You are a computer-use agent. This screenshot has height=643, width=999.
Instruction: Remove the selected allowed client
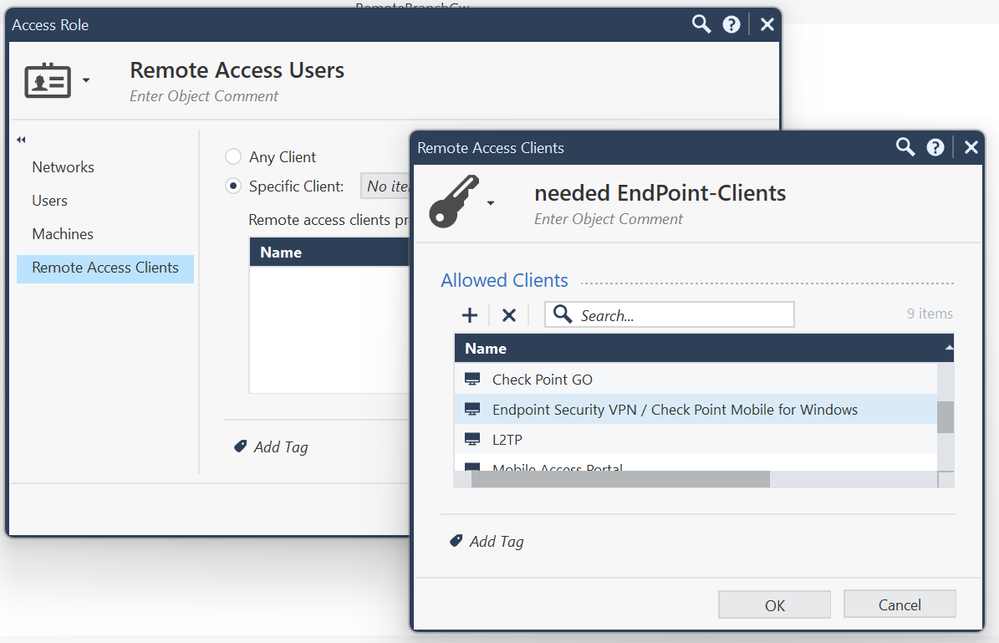tap(508, 315)
